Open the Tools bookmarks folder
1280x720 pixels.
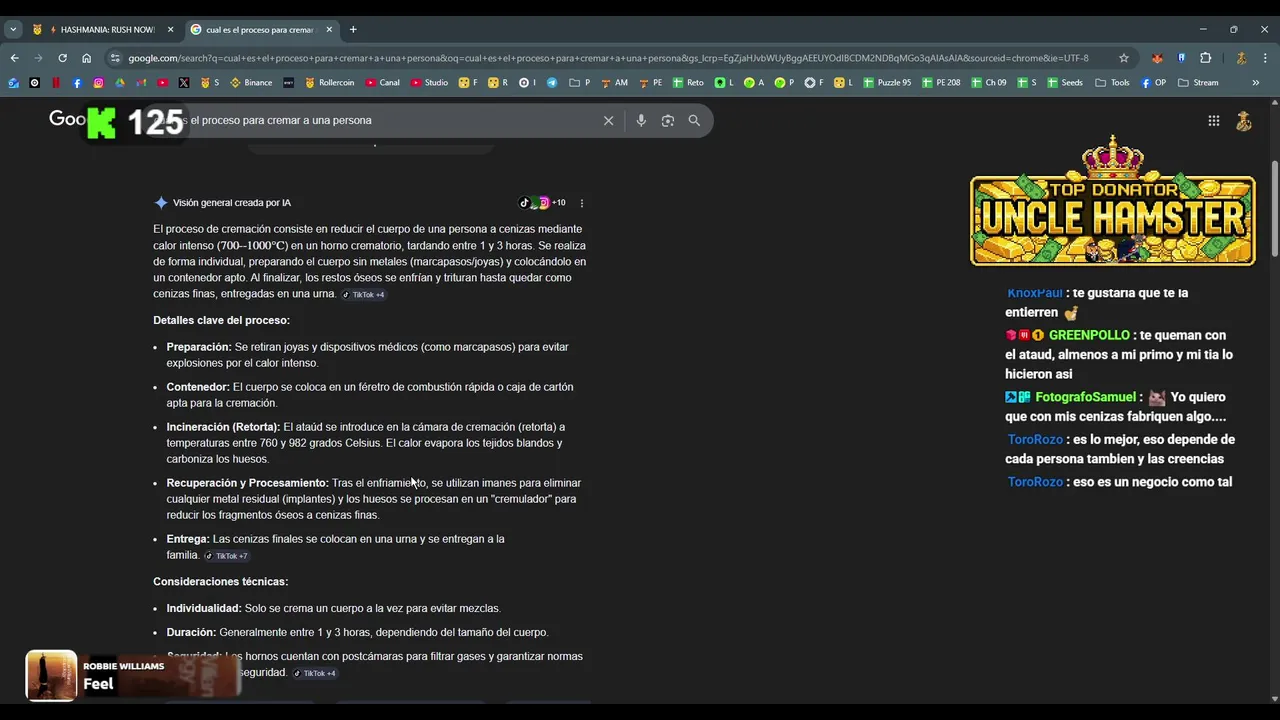[1113, 83]
